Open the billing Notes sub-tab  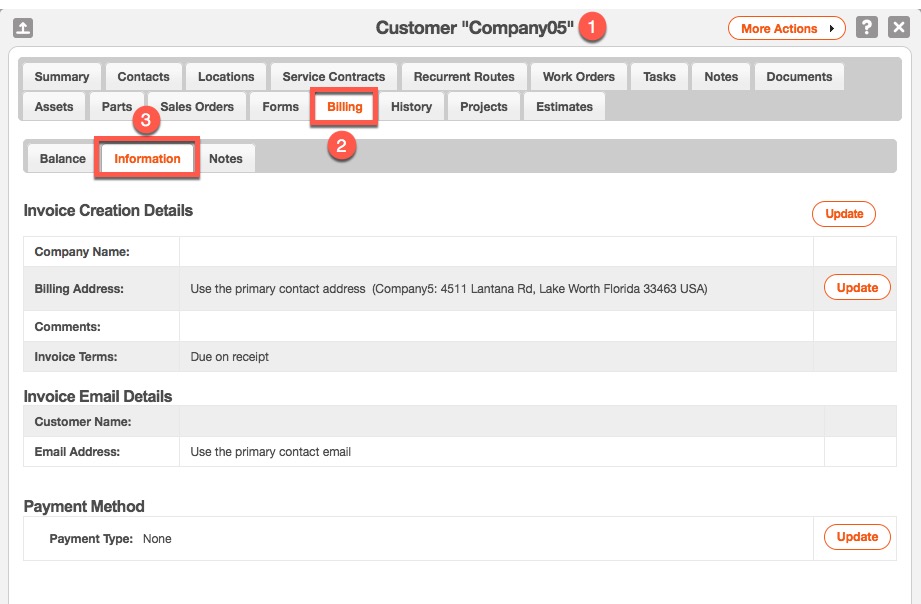(225, 159)
